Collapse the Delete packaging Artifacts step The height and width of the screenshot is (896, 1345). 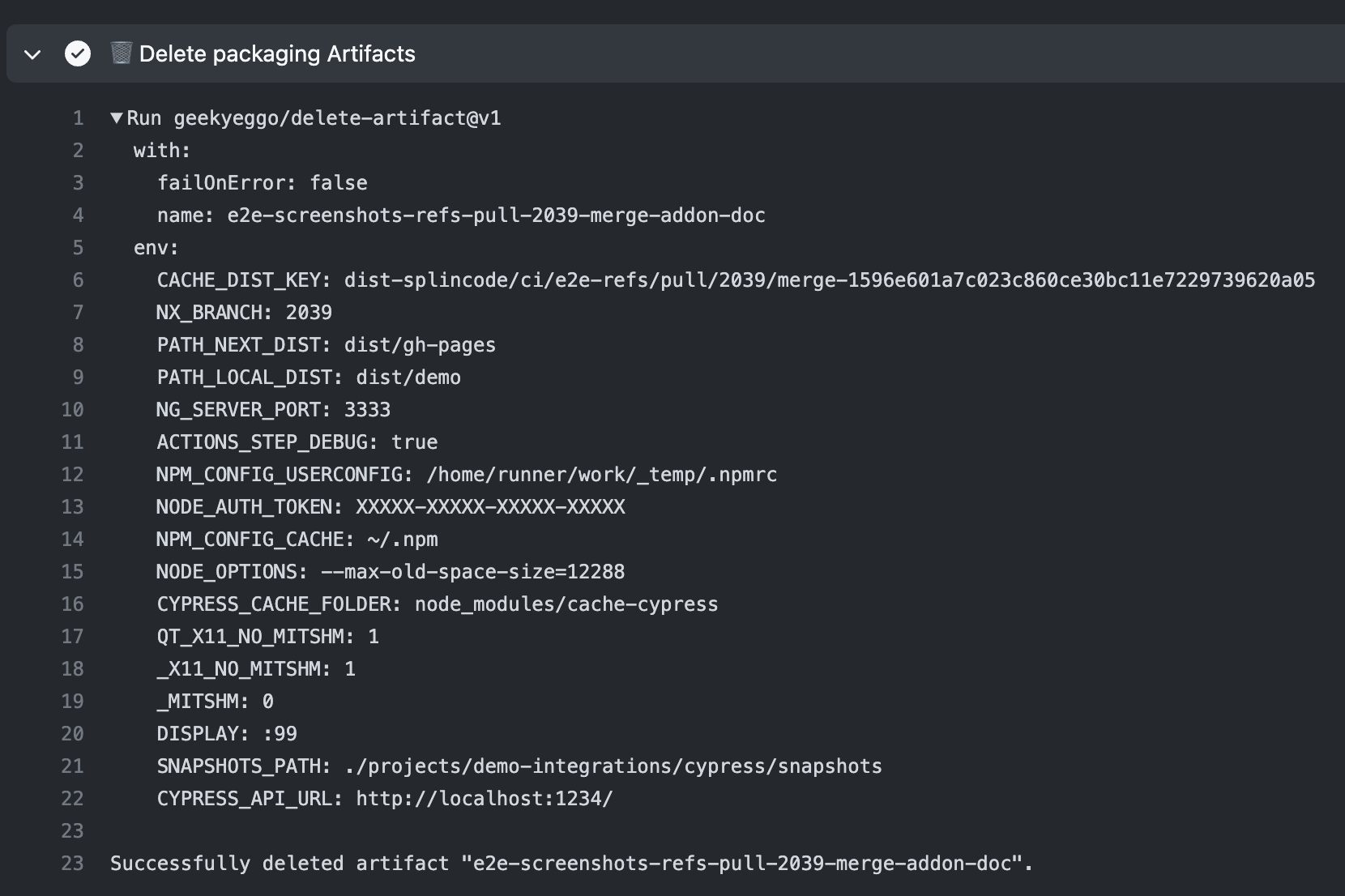(32, 55)
